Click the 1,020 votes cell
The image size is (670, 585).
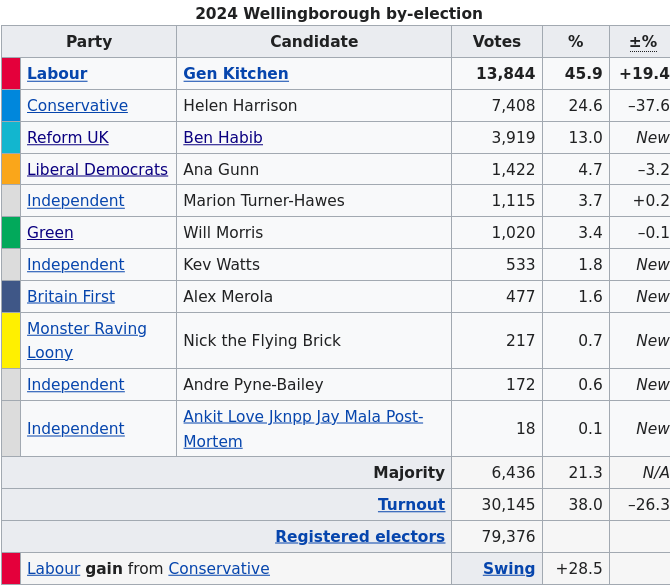point(497,232)
